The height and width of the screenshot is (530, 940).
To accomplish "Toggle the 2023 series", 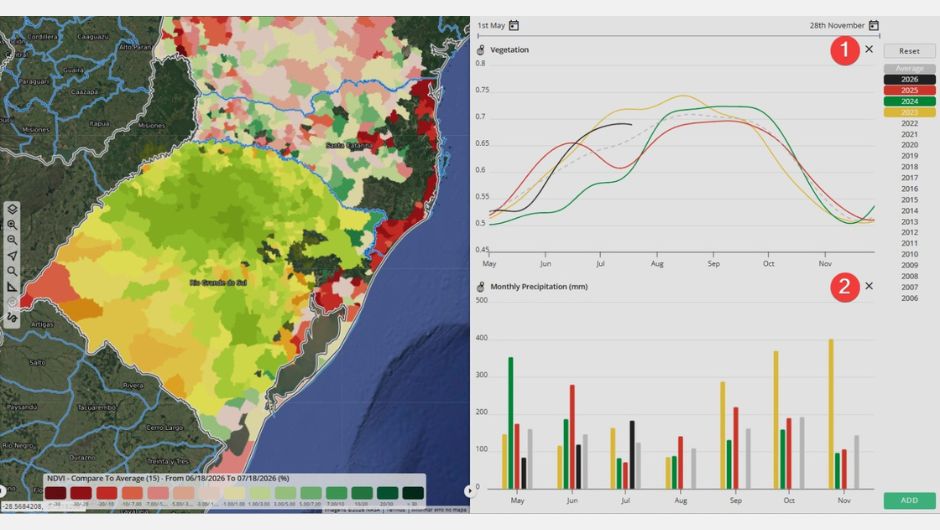I will point(909,112).
